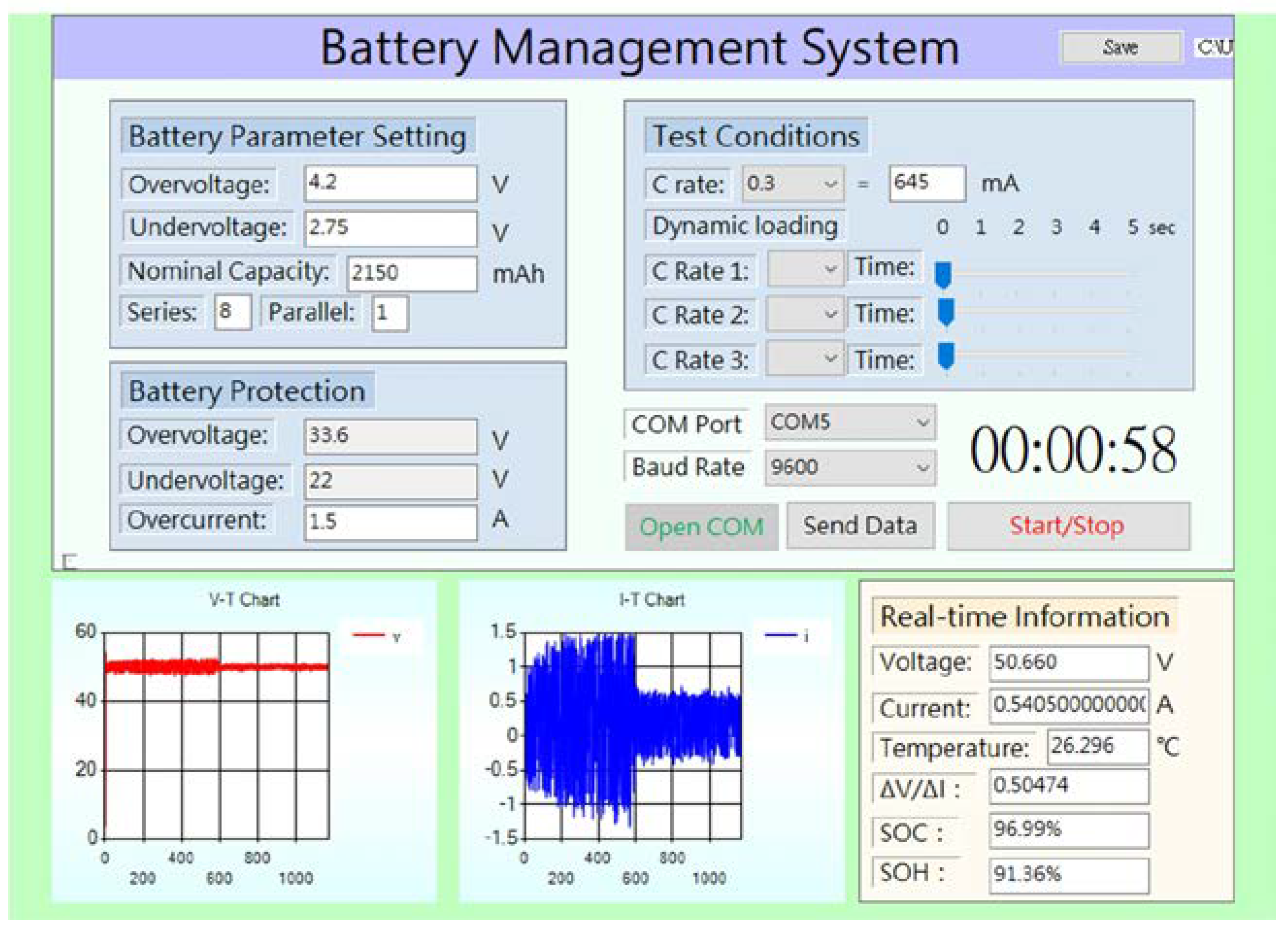Screen dimensions: 1288x930
Task: Open the COM Port dropdown showing COM5
Action: [x=850, y=423]
